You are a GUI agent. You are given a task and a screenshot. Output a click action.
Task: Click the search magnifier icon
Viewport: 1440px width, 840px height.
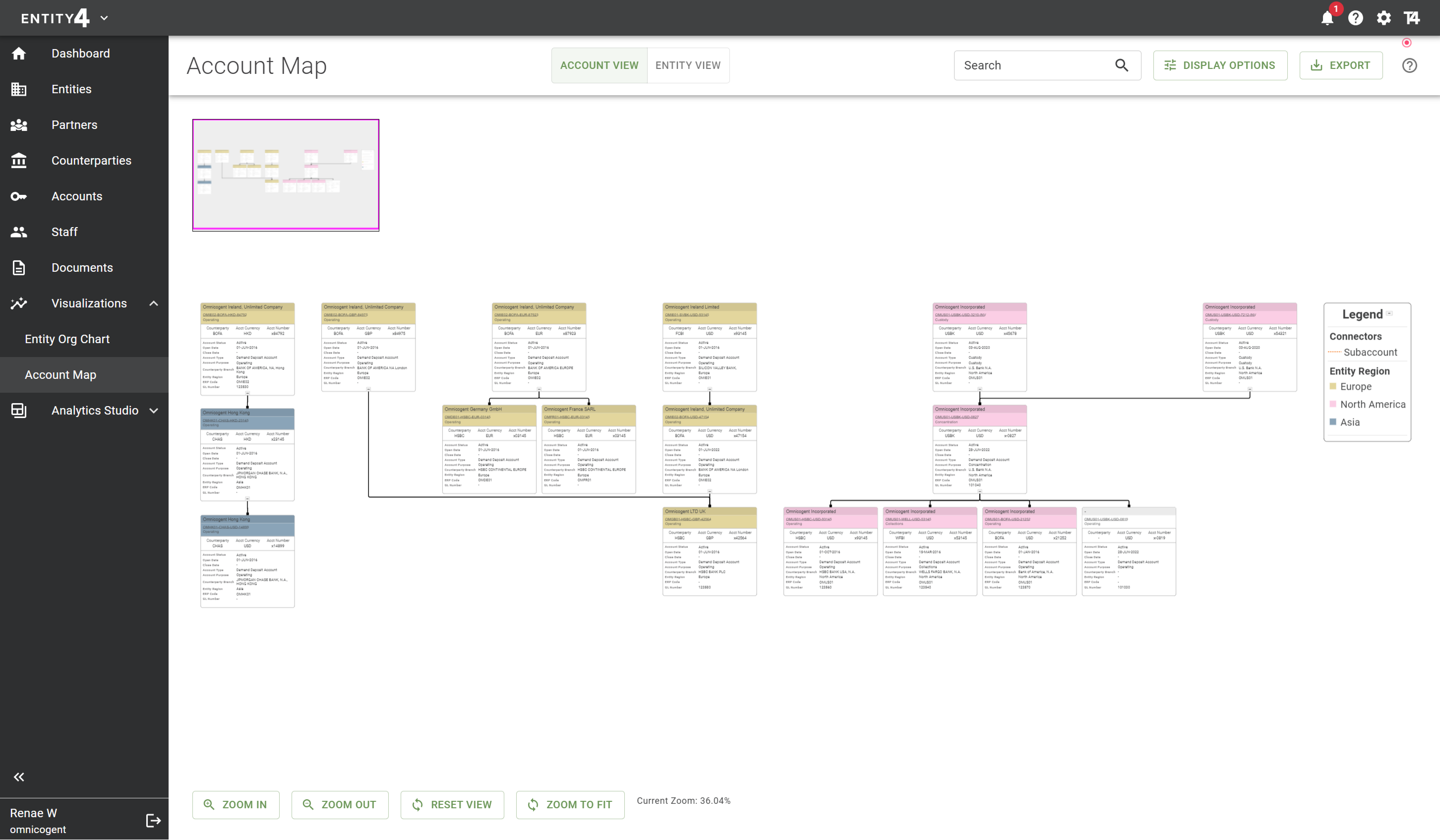(1121, 65)
